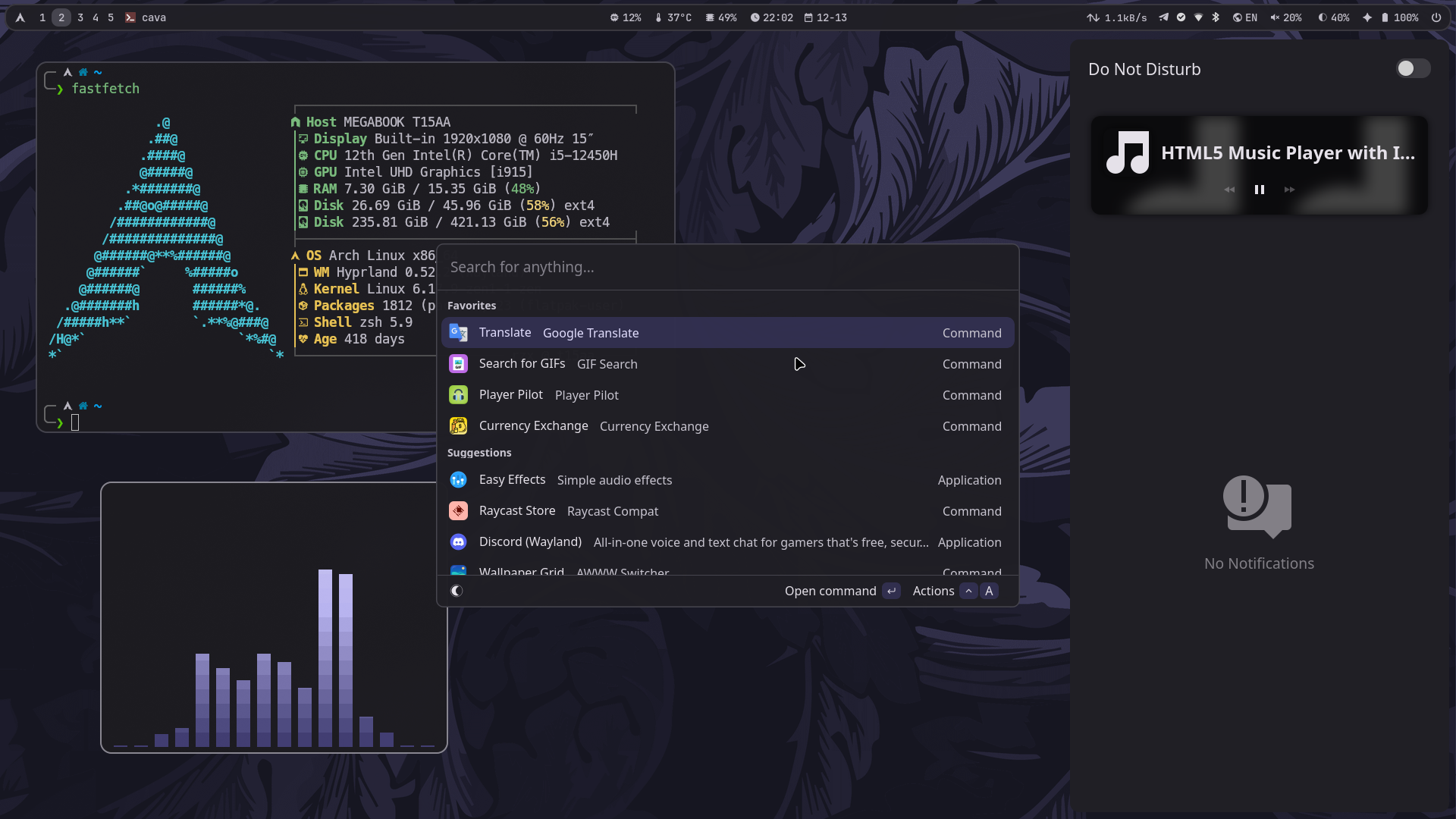Click the Player Pilot headphones icon
The width and height of the screenshot is (1456, 819).
point(458,395)
